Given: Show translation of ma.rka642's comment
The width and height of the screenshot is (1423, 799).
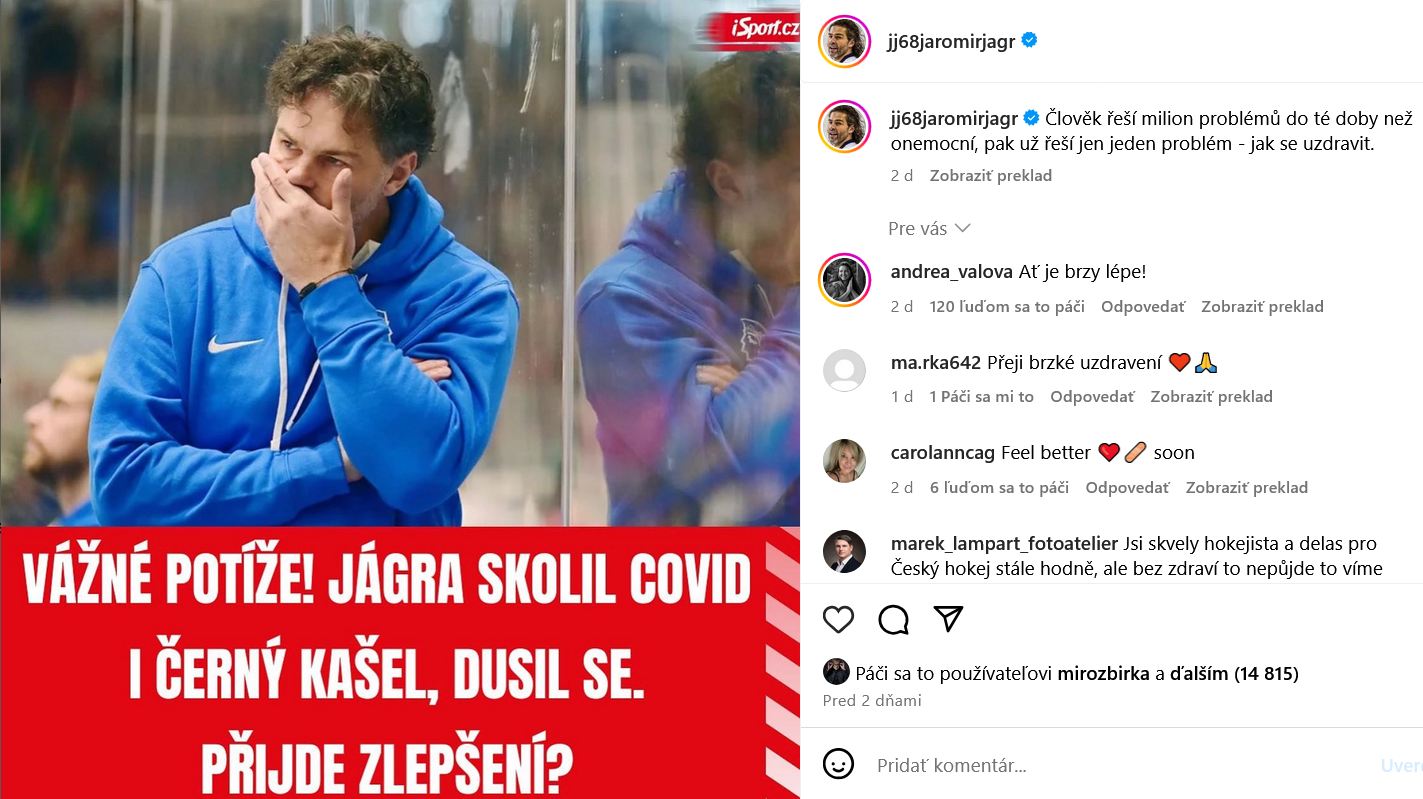Looking at the screenshot, I should (x=1212, y=397).
